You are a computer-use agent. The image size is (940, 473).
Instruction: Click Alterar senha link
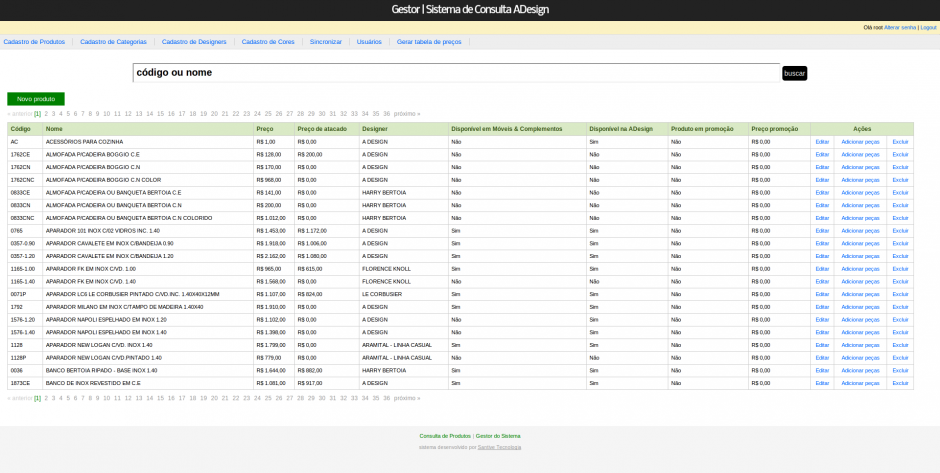[x=900, y=27]
